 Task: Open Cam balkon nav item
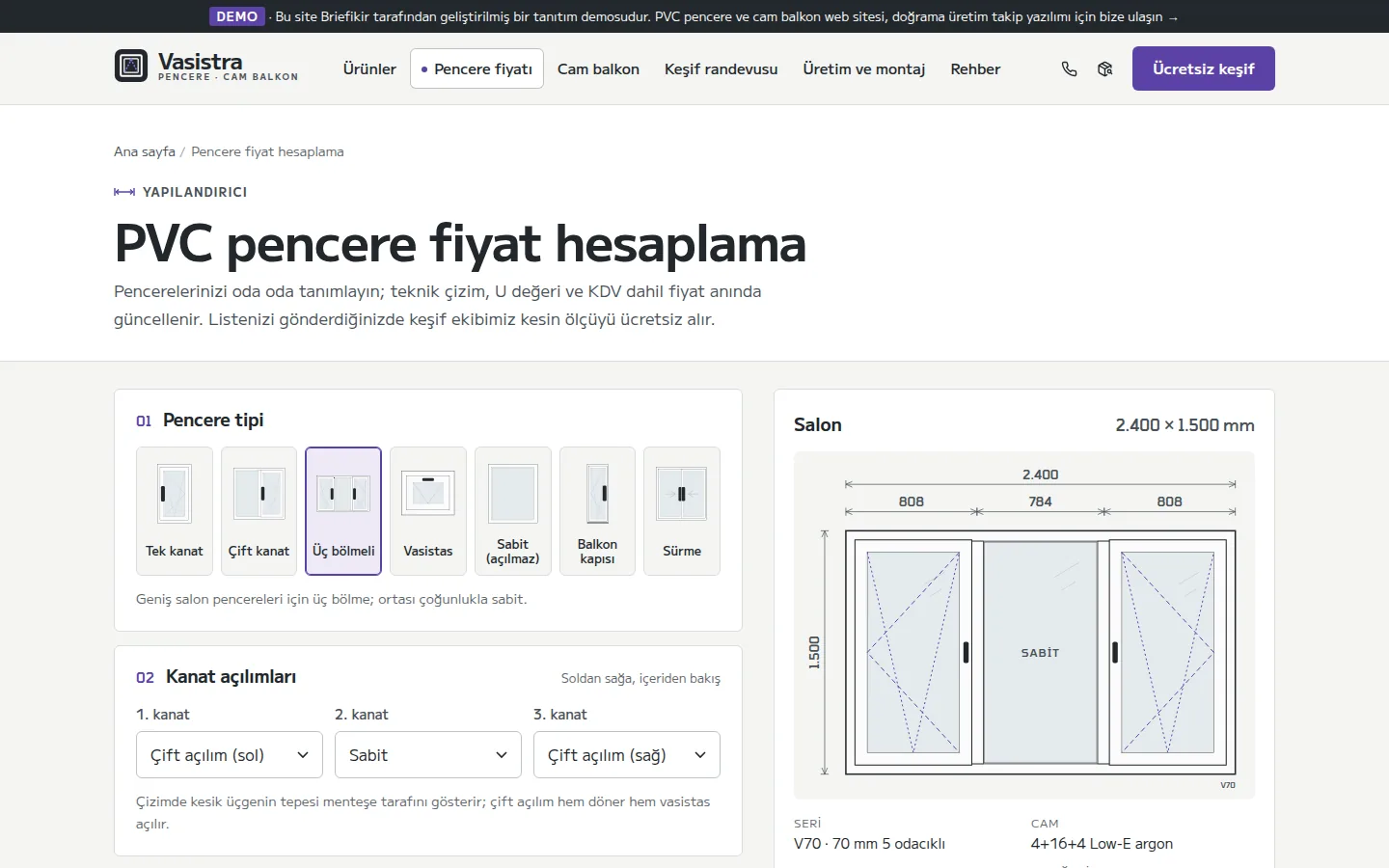click(x=598, y=68)
